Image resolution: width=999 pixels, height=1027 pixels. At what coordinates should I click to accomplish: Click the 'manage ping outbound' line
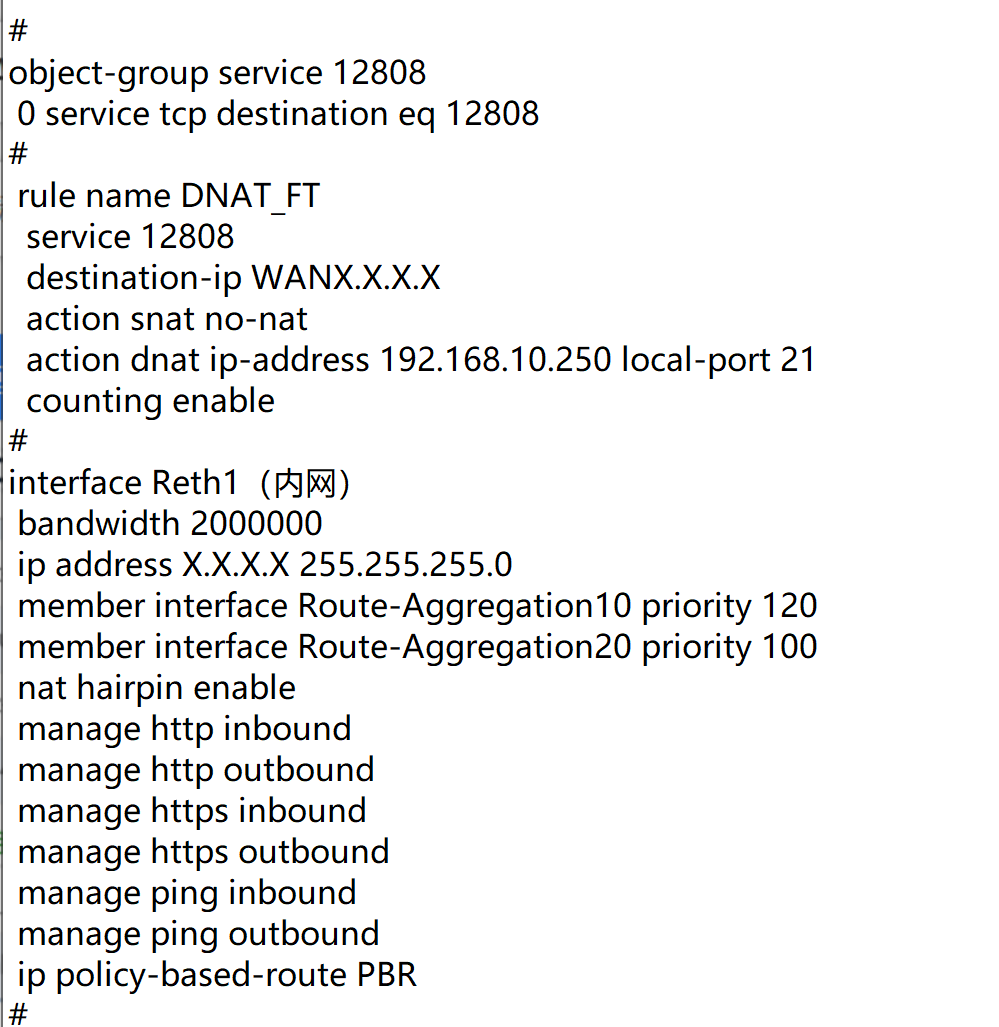coord(198,934)
